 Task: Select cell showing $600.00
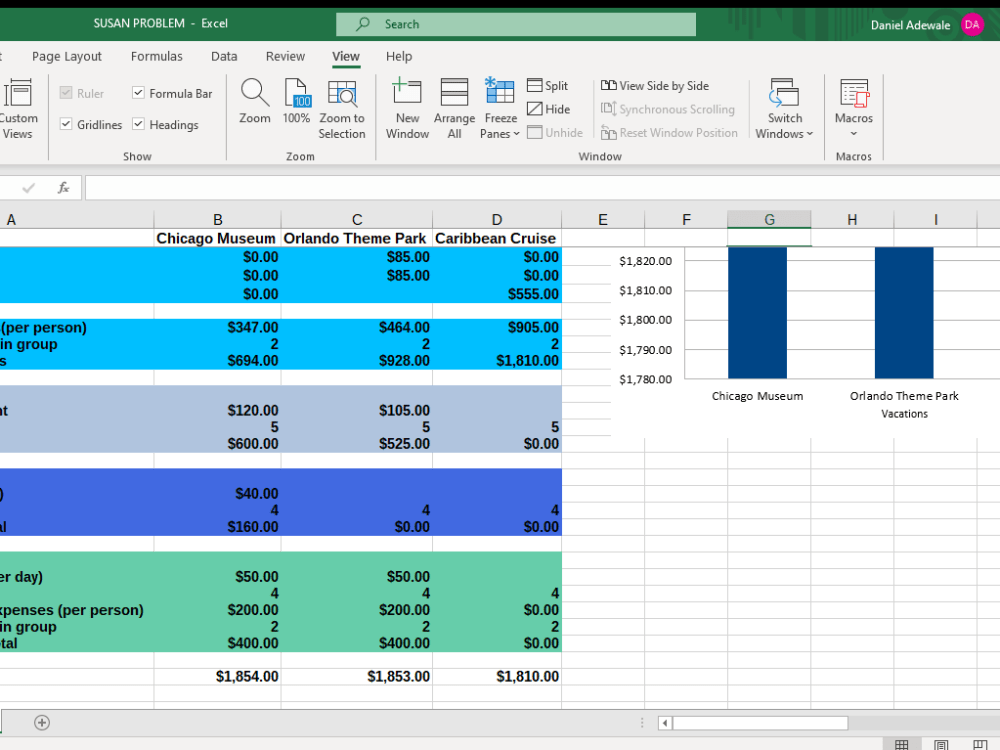click(217, 443)
